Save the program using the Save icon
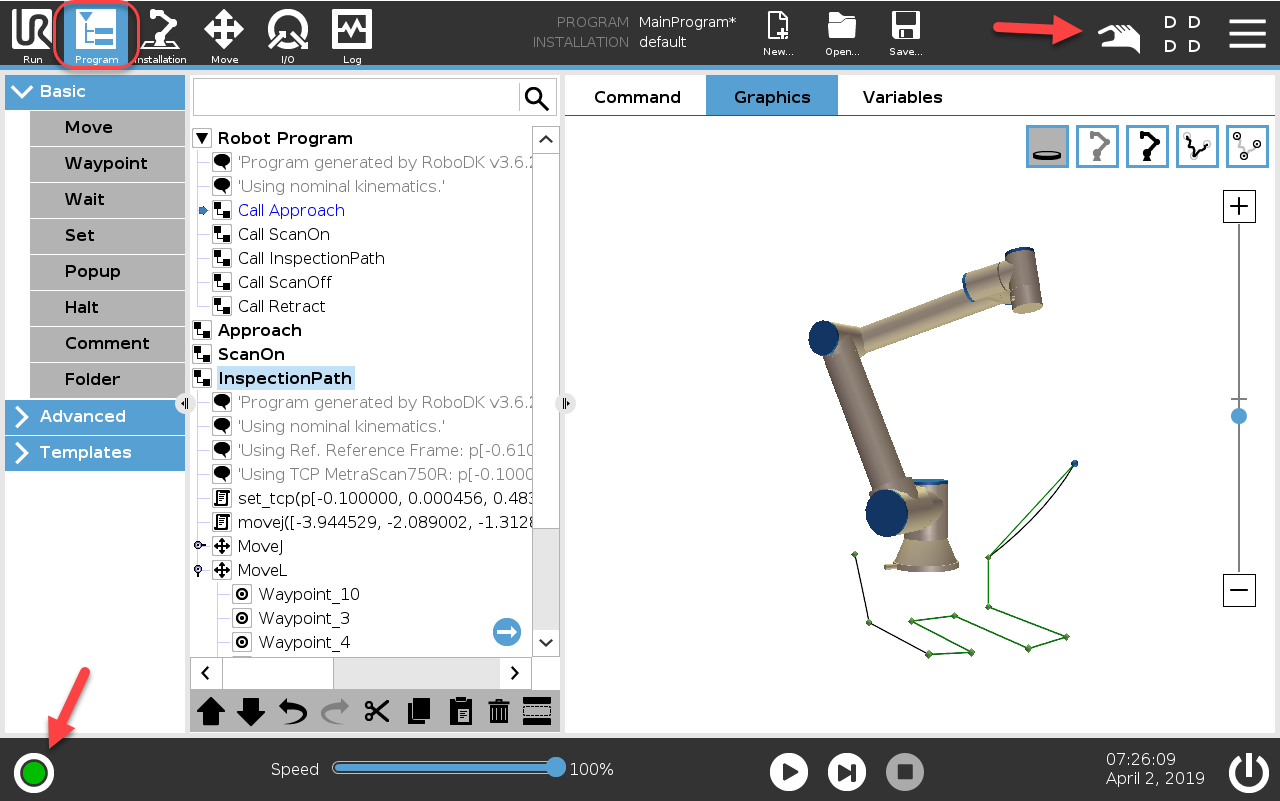 click(x=905, y=30)
